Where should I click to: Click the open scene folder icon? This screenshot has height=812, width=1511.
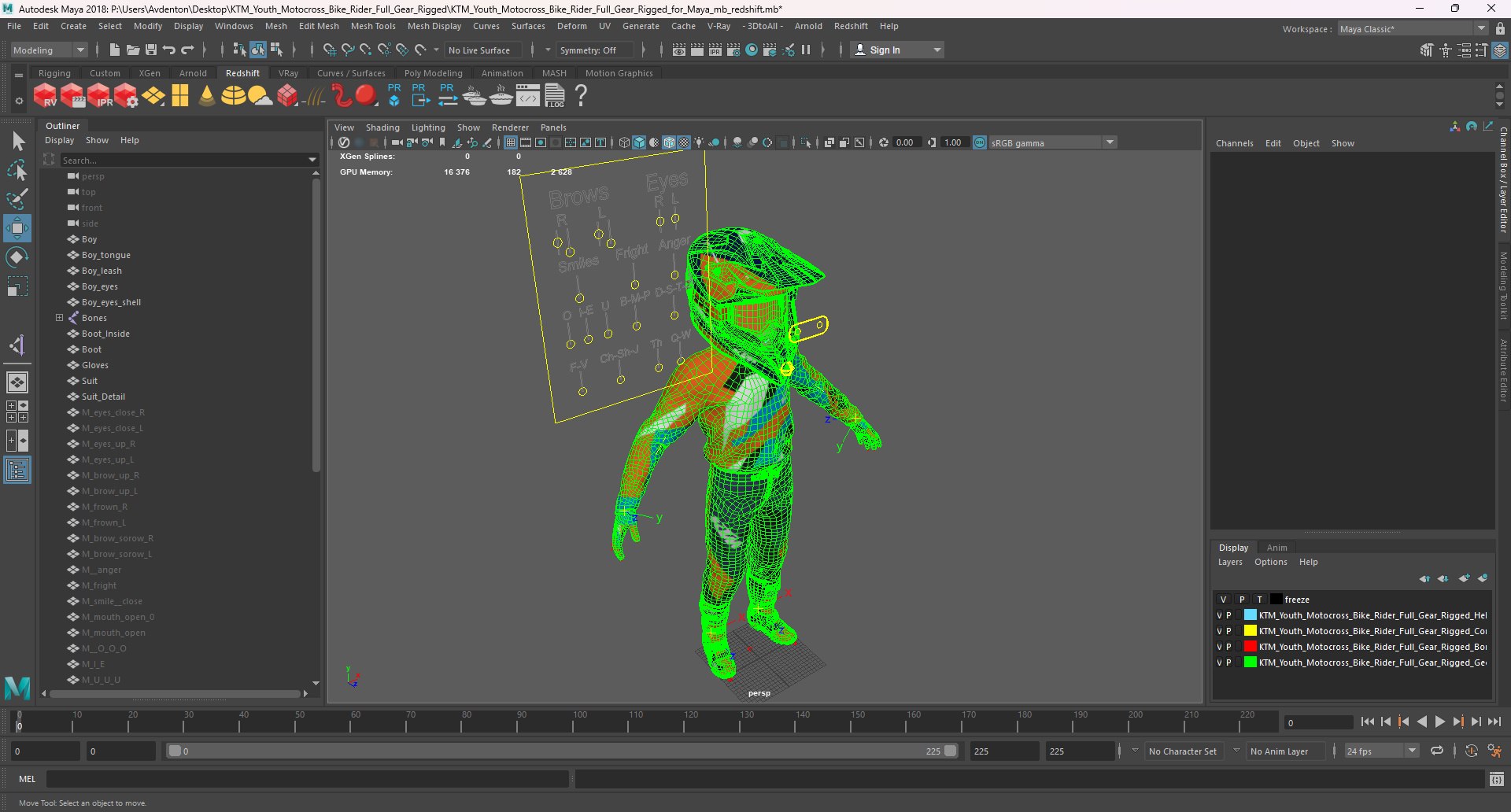[x=133, y=50]
